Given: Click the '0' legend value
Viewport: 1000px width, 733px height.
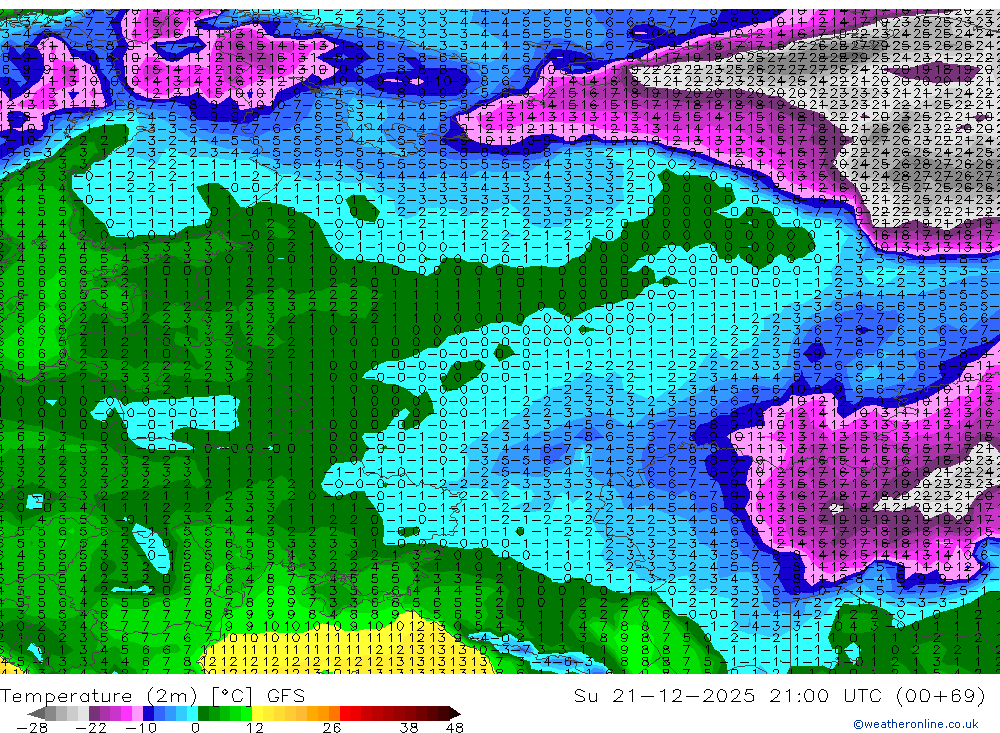Looking at the screenshot, I should point(195,728).
